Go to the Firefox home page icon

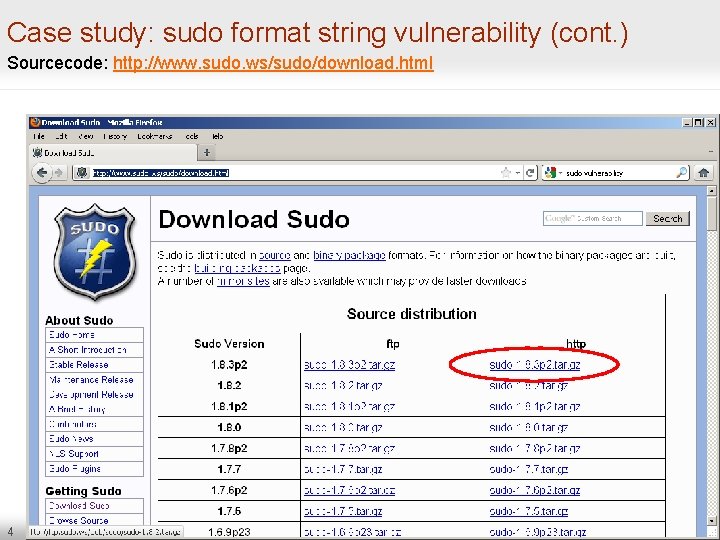[x=703, y=173]
